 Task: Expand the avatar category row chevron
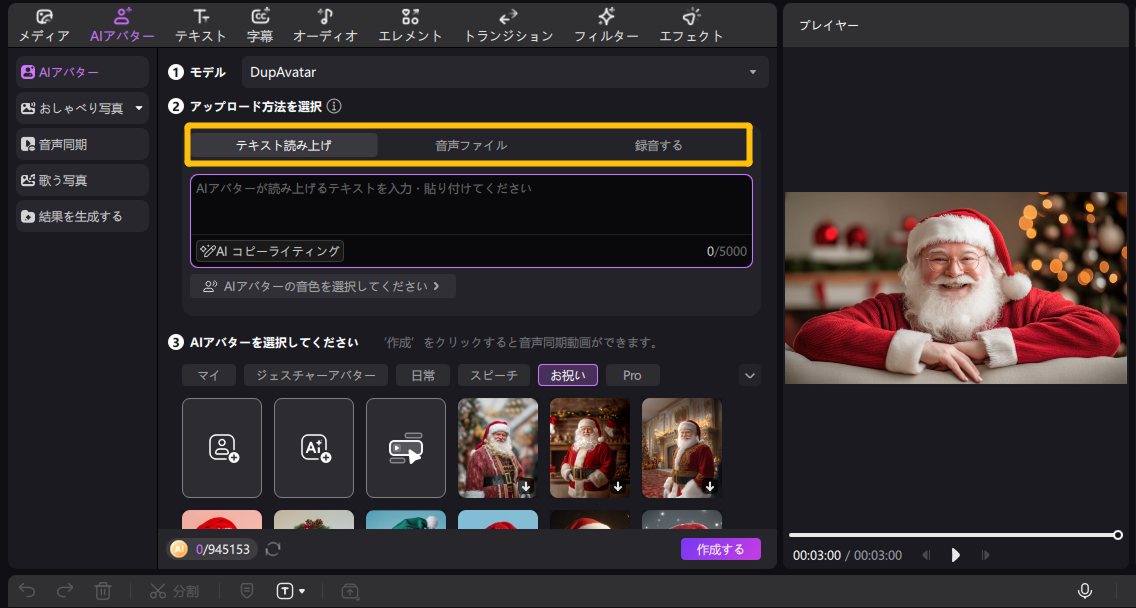[749, 374]
